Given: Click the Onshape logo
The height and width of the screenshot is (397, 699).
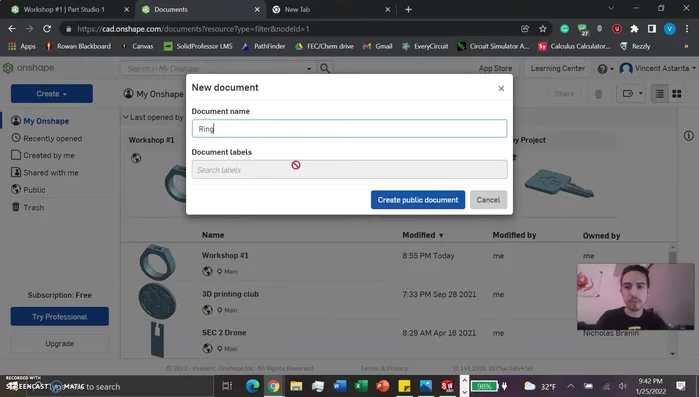Looking at the screenshot, I should [29, 68].
